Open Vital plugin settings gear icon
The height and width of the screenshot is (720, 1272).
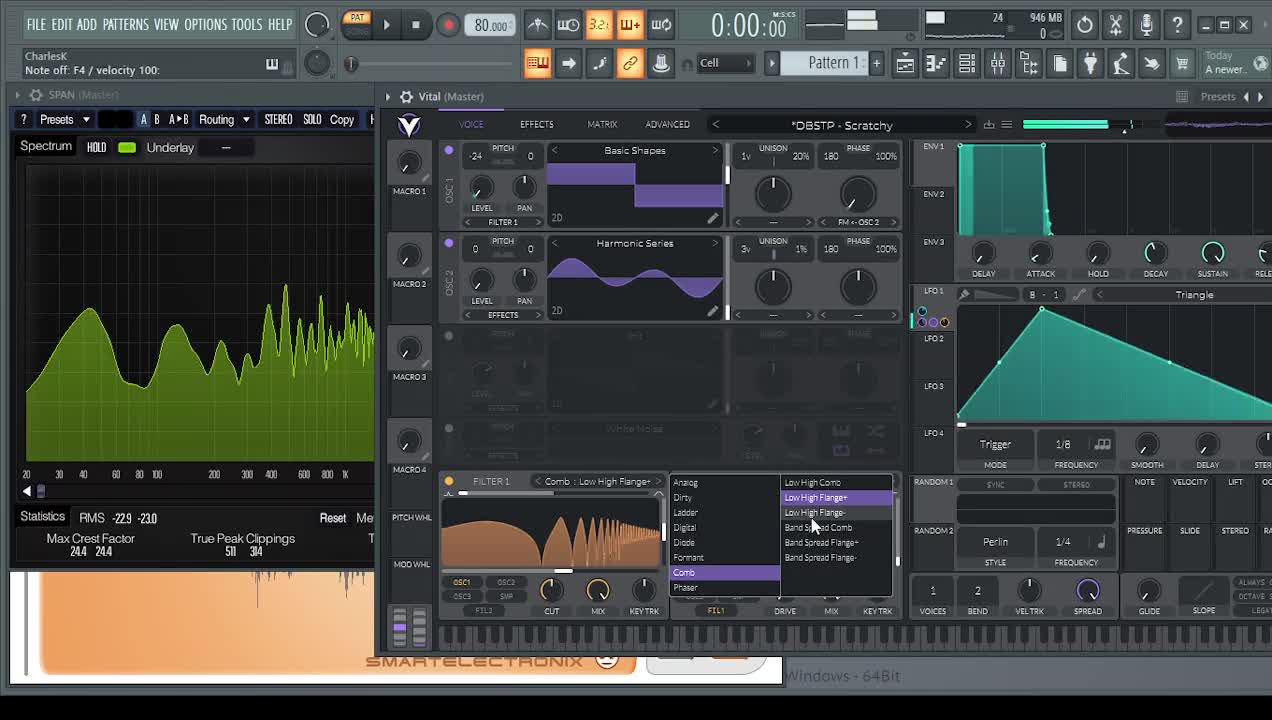coord(406,97)
